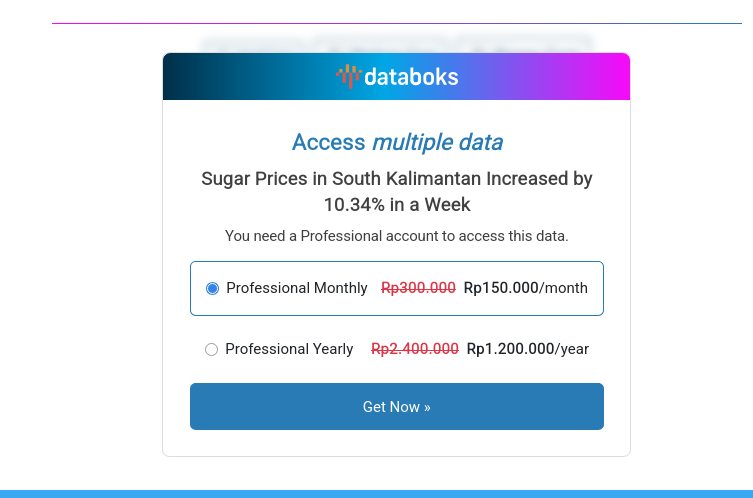Click the crossed-out Rp300.000 price
Screen dimensions: 753x498
click(418, 288)
